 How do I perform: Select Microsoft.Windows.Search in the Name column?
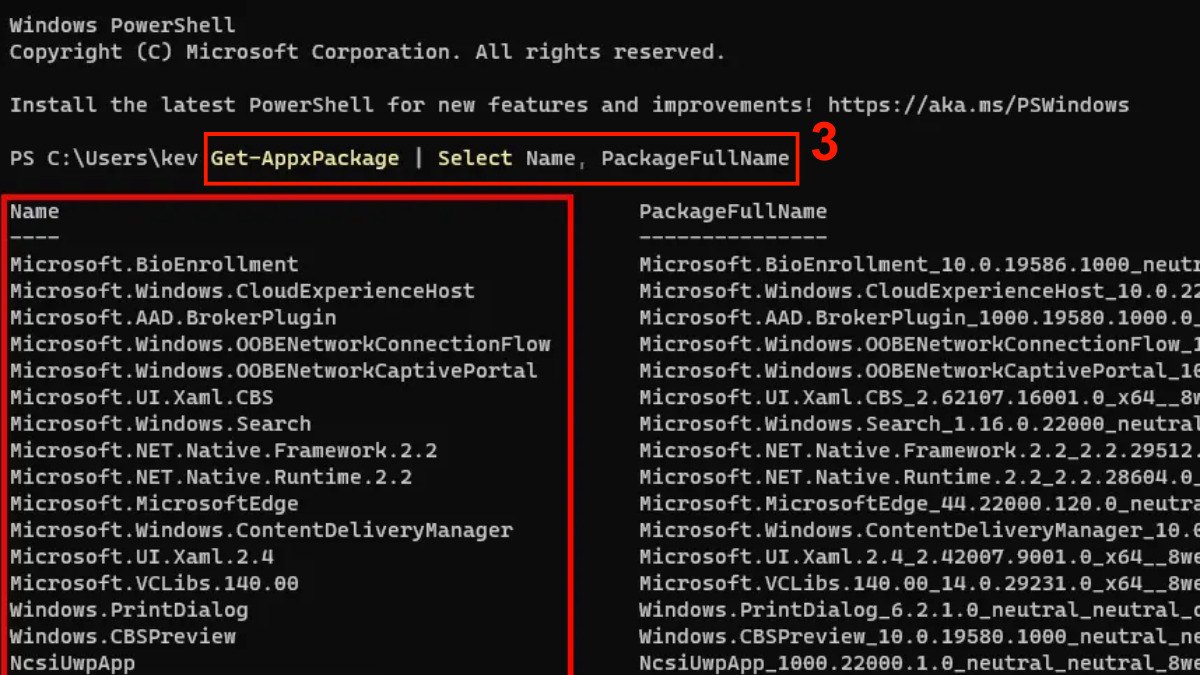160,424
